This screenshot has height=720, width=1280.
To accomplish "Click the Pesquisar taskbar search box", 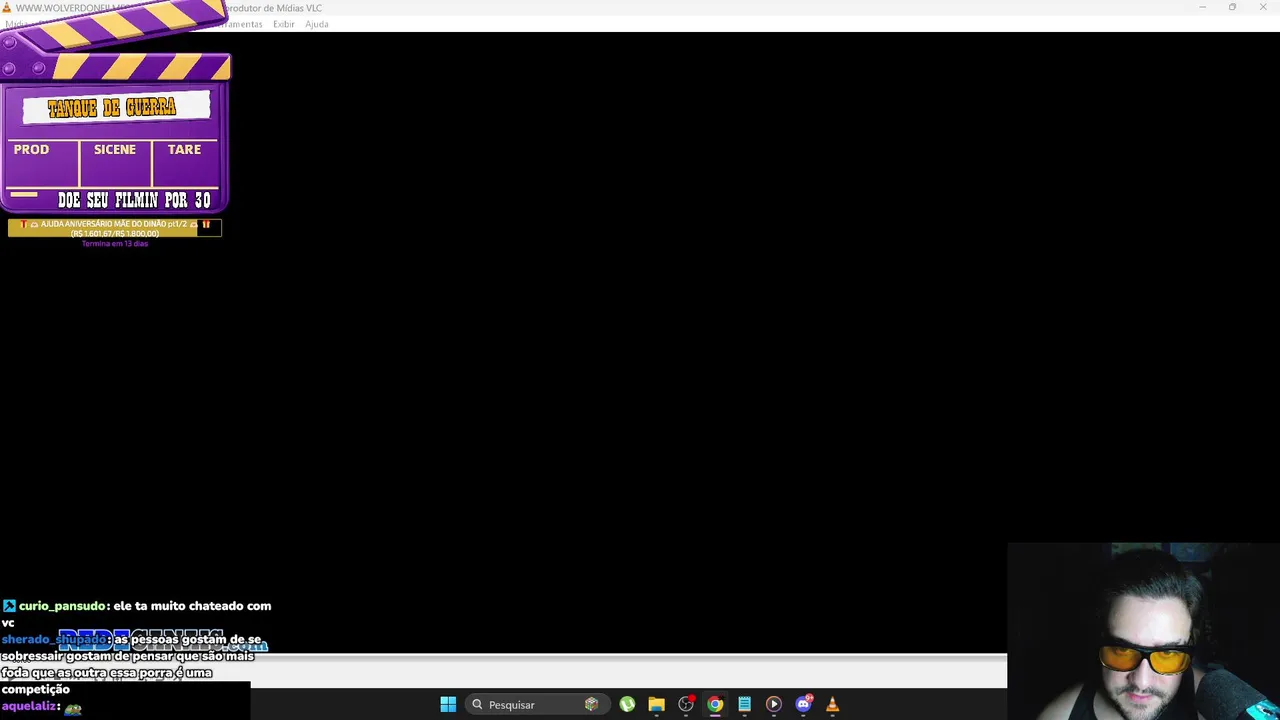I will coord(537,705).
